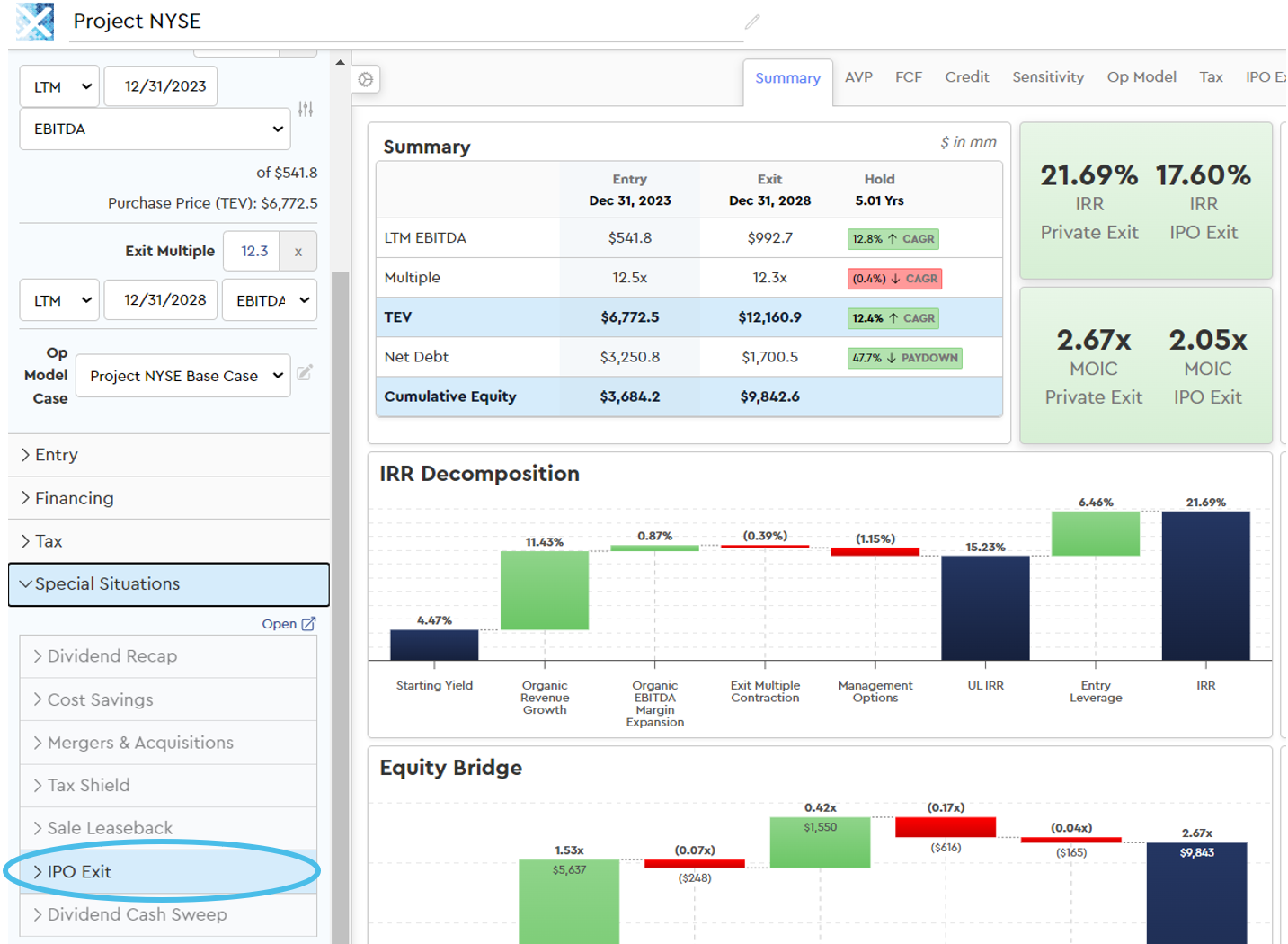Open the Project NYSE Base Case dropdown
The width and height of the screenshot is (1288, 944).
pos(183,376)
